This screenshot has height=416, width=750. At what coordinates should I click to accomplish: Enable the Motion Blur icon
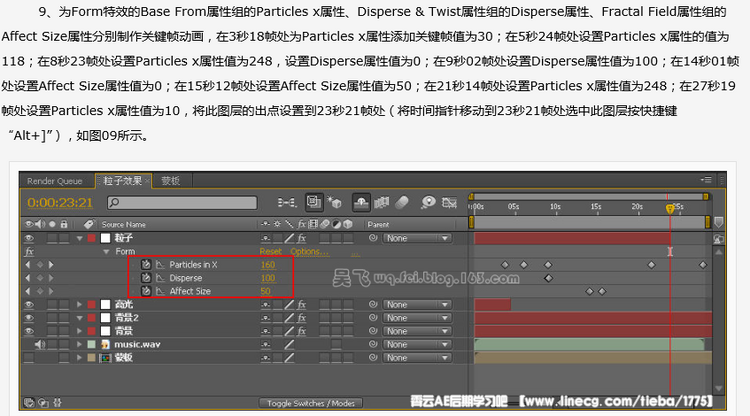coord(402,203)
